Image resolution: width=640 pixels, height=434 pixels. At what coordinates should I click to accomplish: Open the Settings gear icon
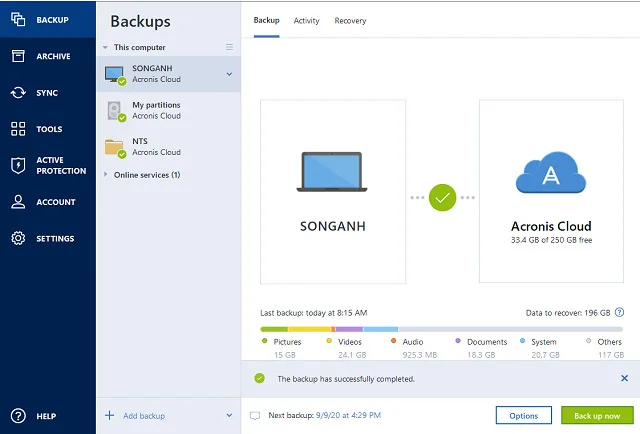[x=18, y=238]
